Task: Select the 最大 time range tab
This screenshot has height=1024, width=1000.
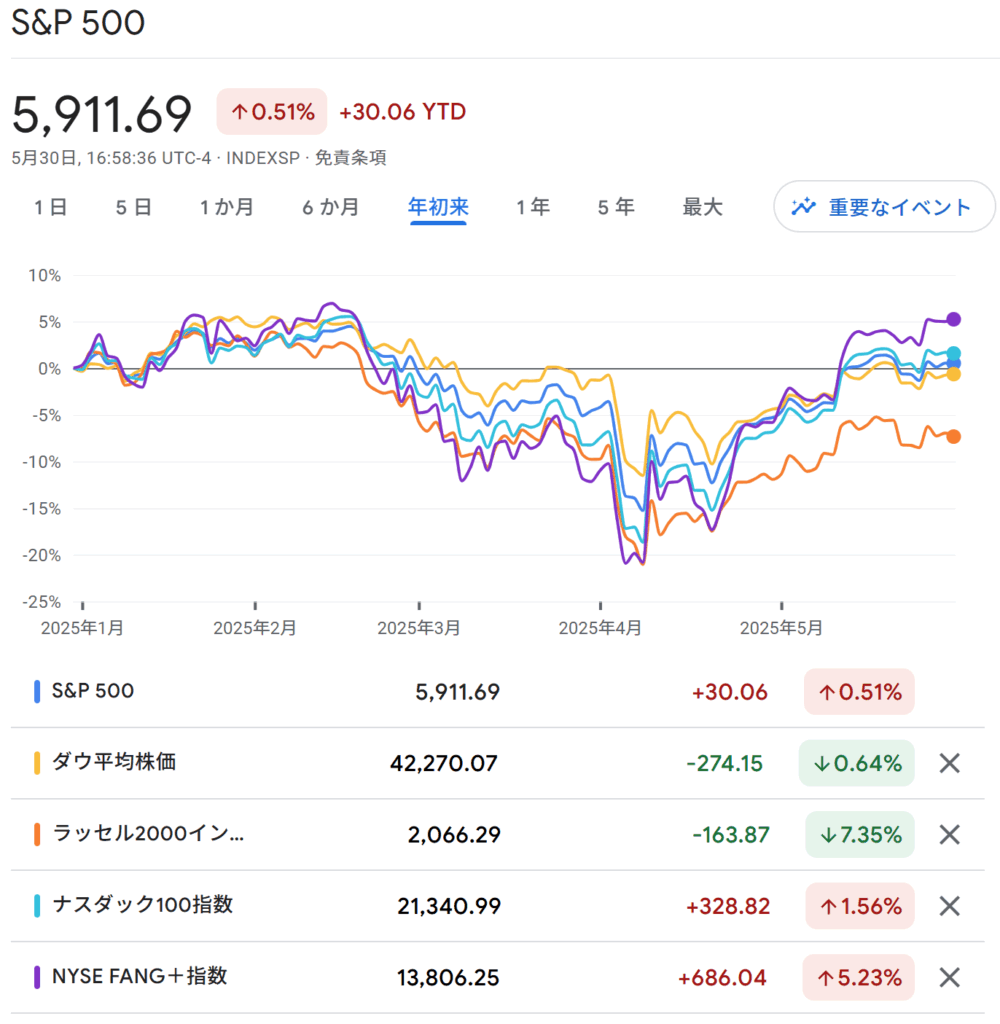Action: click(703, 207)
